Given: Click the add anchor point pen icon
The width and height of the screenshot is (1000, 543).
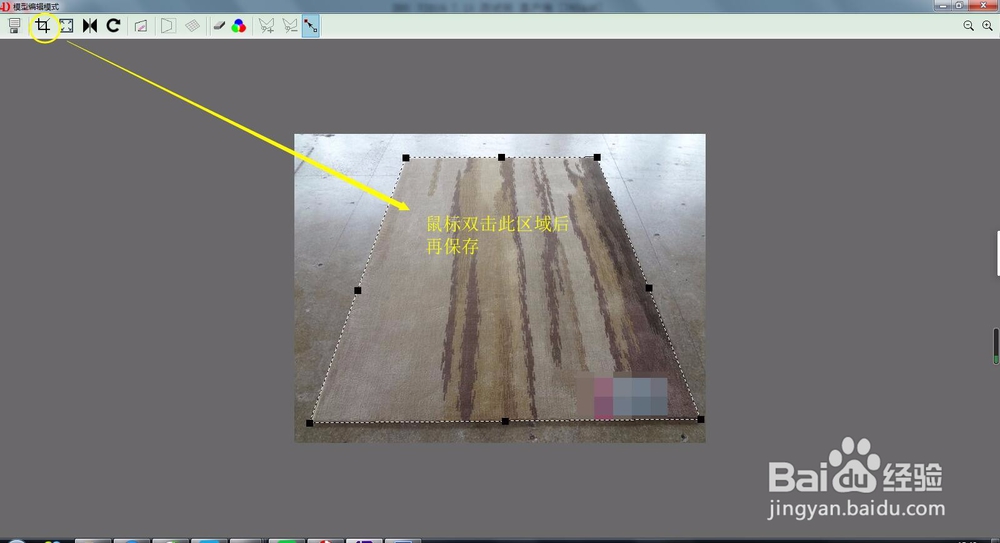Looking at the screenshot, I should point(266,26).
